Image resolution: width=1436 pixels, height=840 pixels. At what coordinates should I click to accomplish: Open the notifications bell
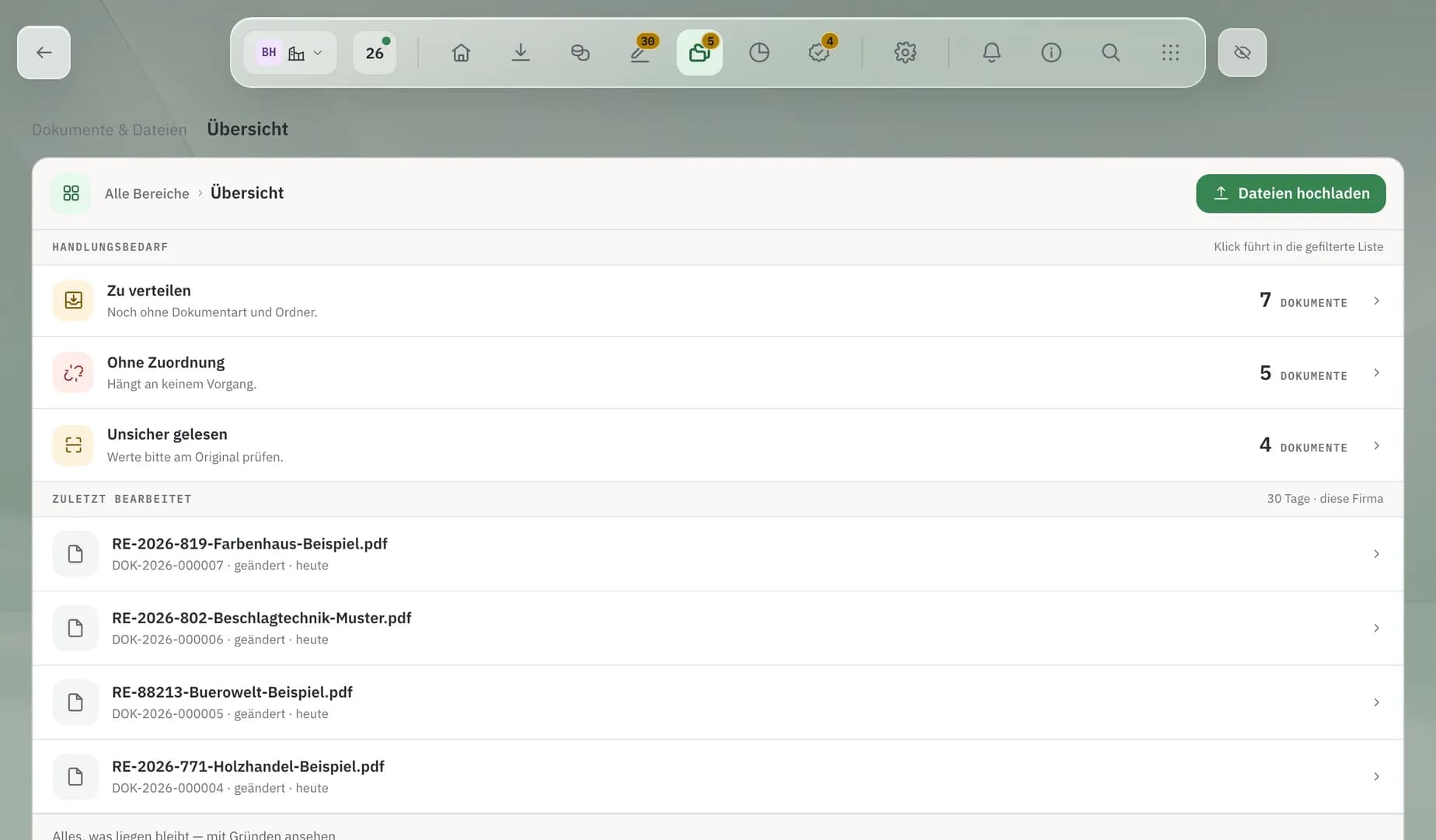coord(992,53)
